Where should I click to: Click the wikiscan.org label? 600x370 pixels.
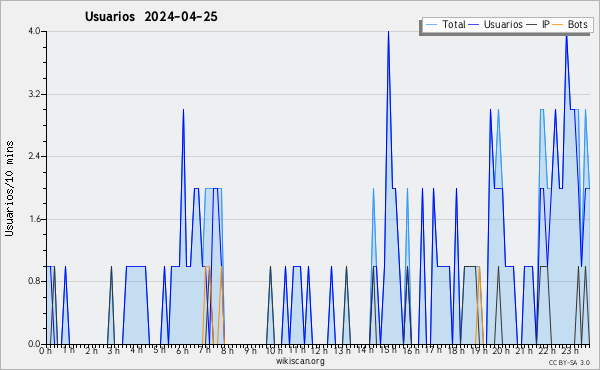coord(300,361)
